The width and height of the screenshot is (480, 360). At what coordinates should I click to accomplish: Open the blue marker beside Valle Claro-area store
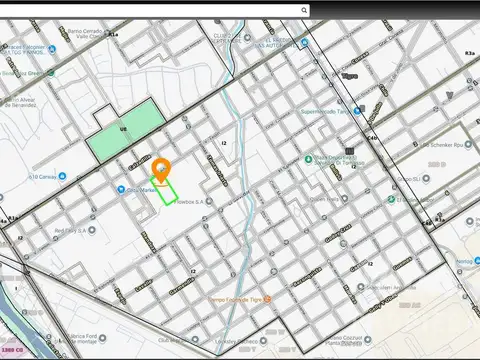(x=52, y=50)
